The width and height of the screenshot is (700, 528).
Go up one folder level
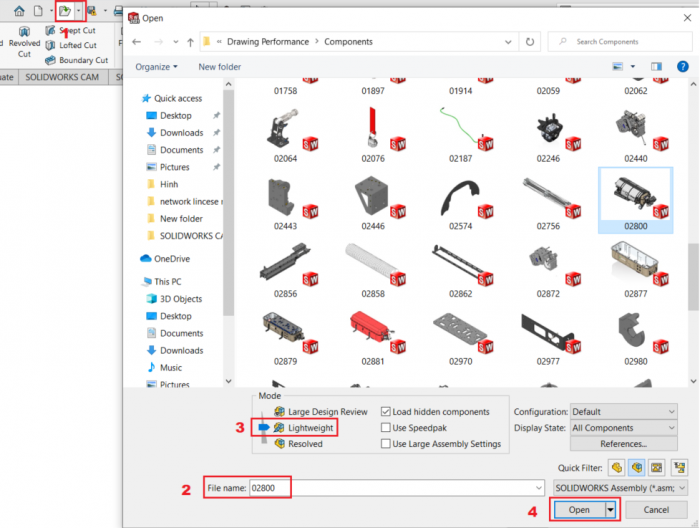(191, 42)
